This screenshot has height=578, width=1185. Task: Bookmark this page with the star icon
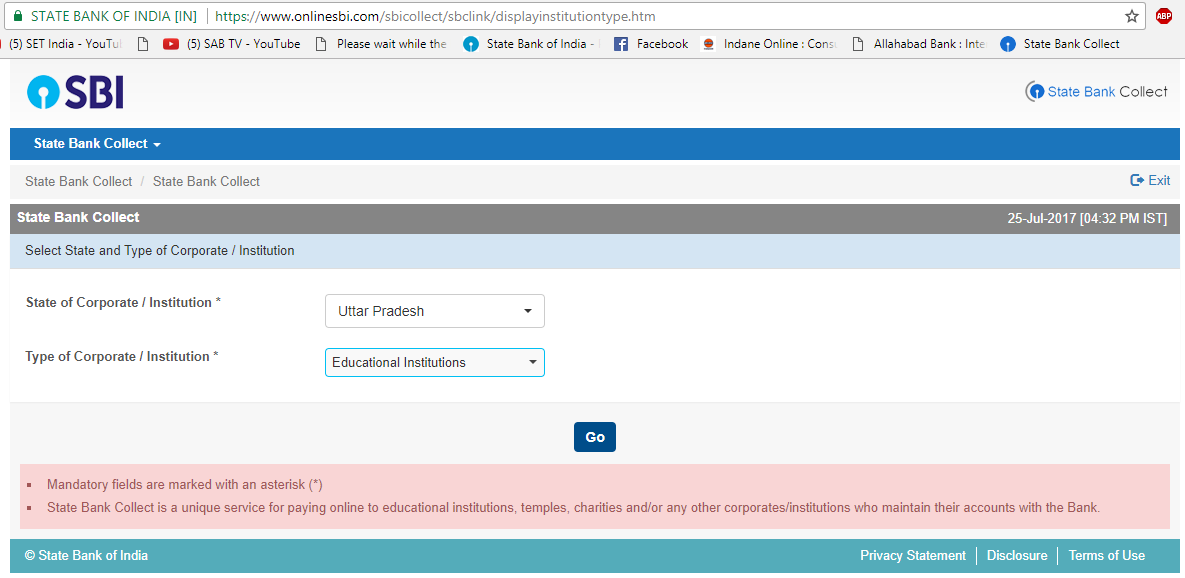point(1131,16)
